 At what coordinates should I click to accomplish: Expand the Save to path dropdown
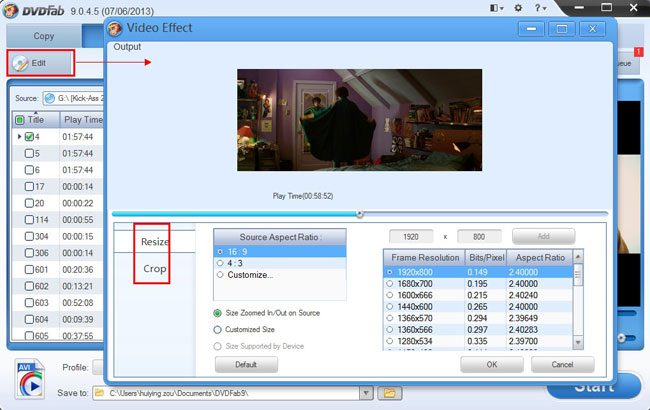(366, 393)
